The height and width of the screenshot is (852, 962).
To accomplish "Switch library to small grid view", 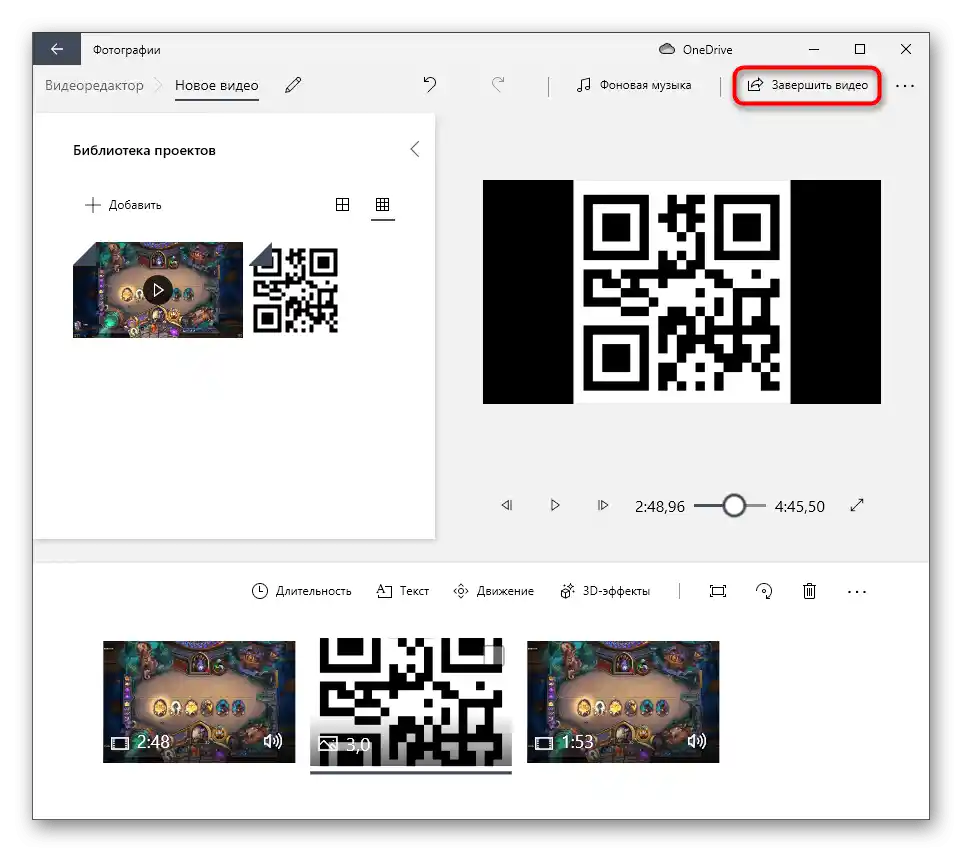I will tap(382, 204).
